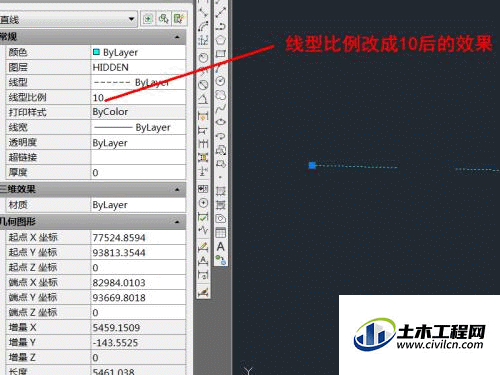Select the Construction Line draw tool

[220, 12]
